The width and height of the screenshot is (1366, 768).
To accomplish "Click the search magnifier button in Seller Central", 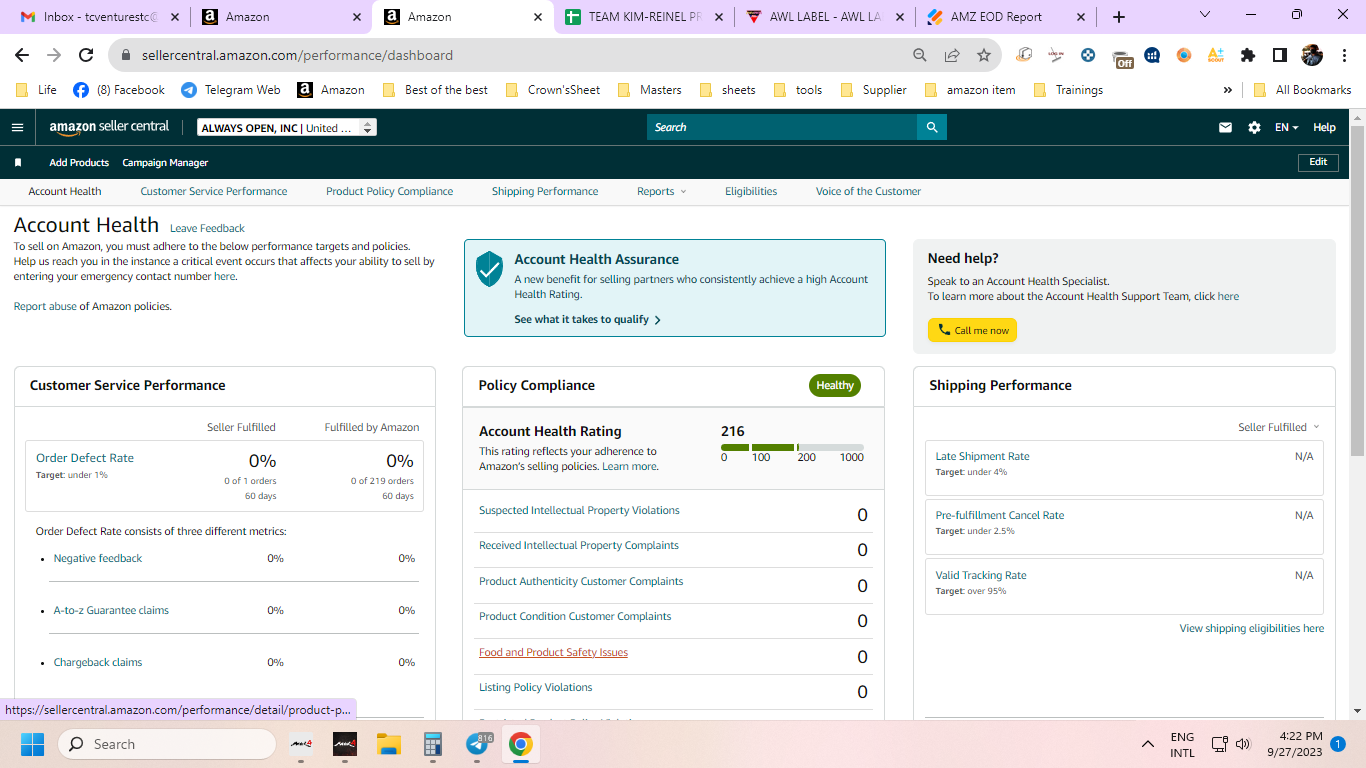I will pyautogui.click(x=932, y=127).
